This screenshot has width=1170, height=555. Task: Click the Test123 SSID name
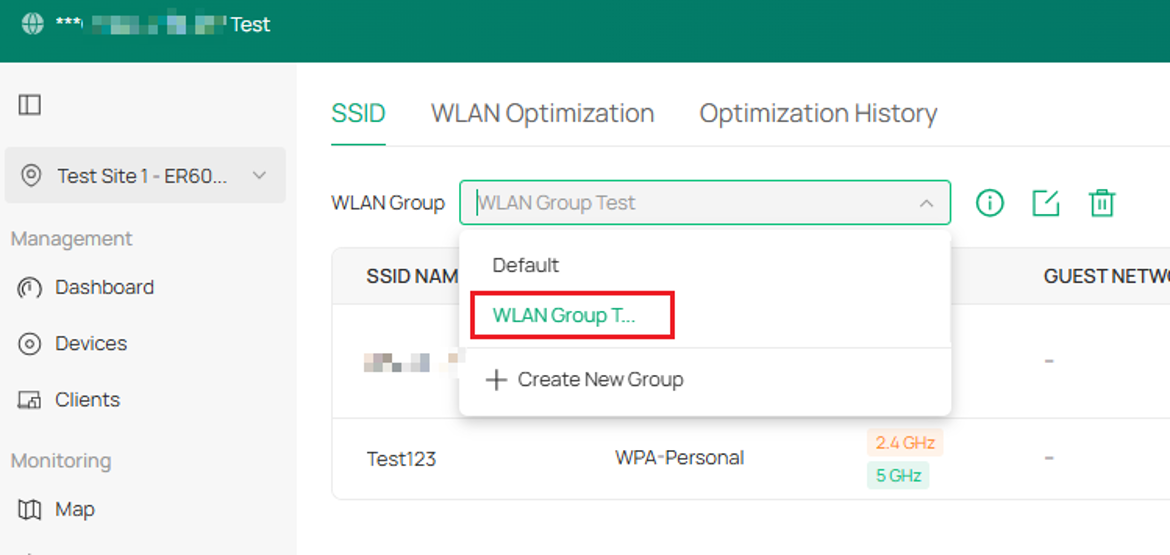(x=401, y=459)
